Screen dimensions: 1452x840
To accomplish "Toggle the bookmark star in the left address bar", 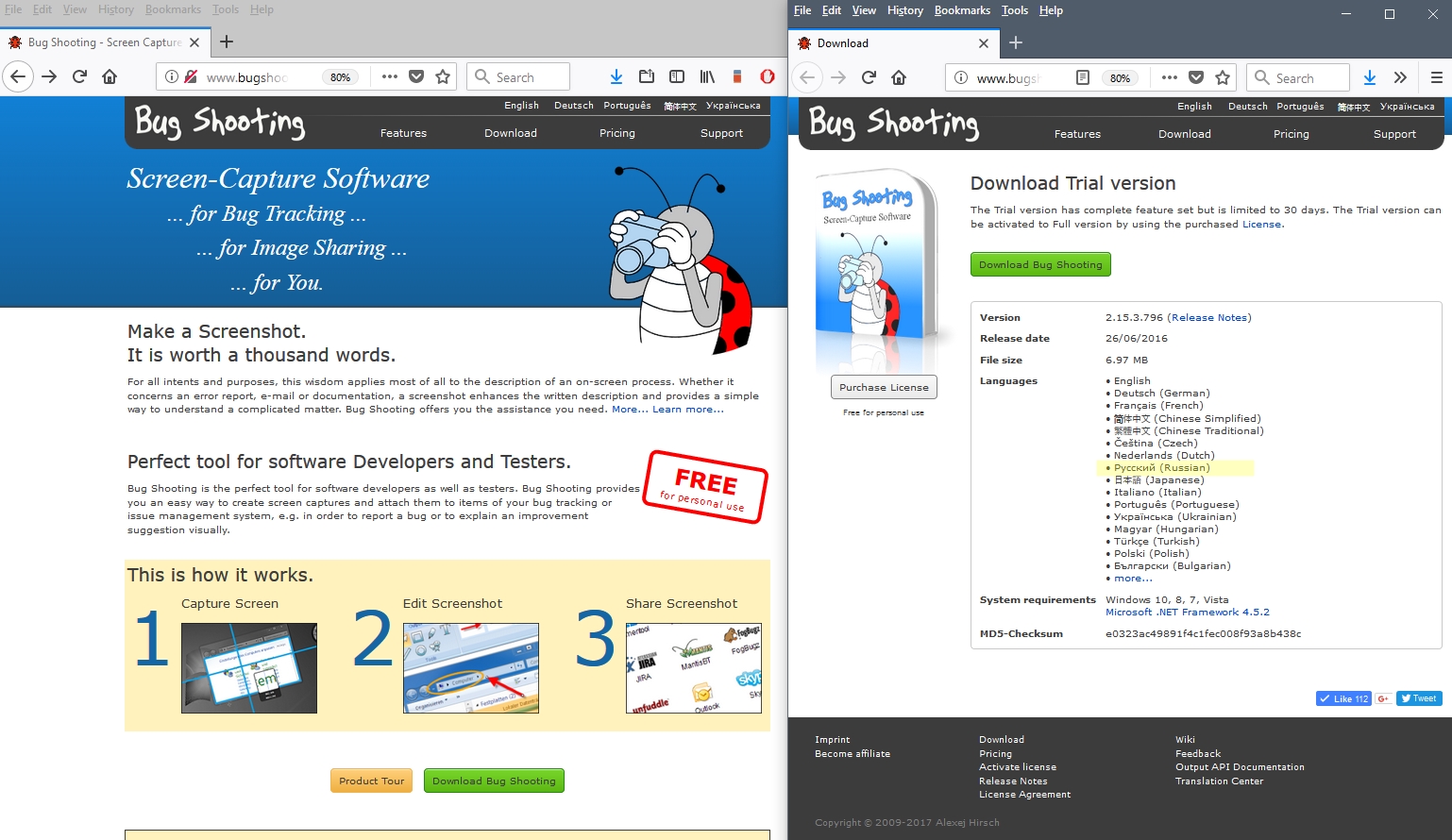I will (443, 77).
